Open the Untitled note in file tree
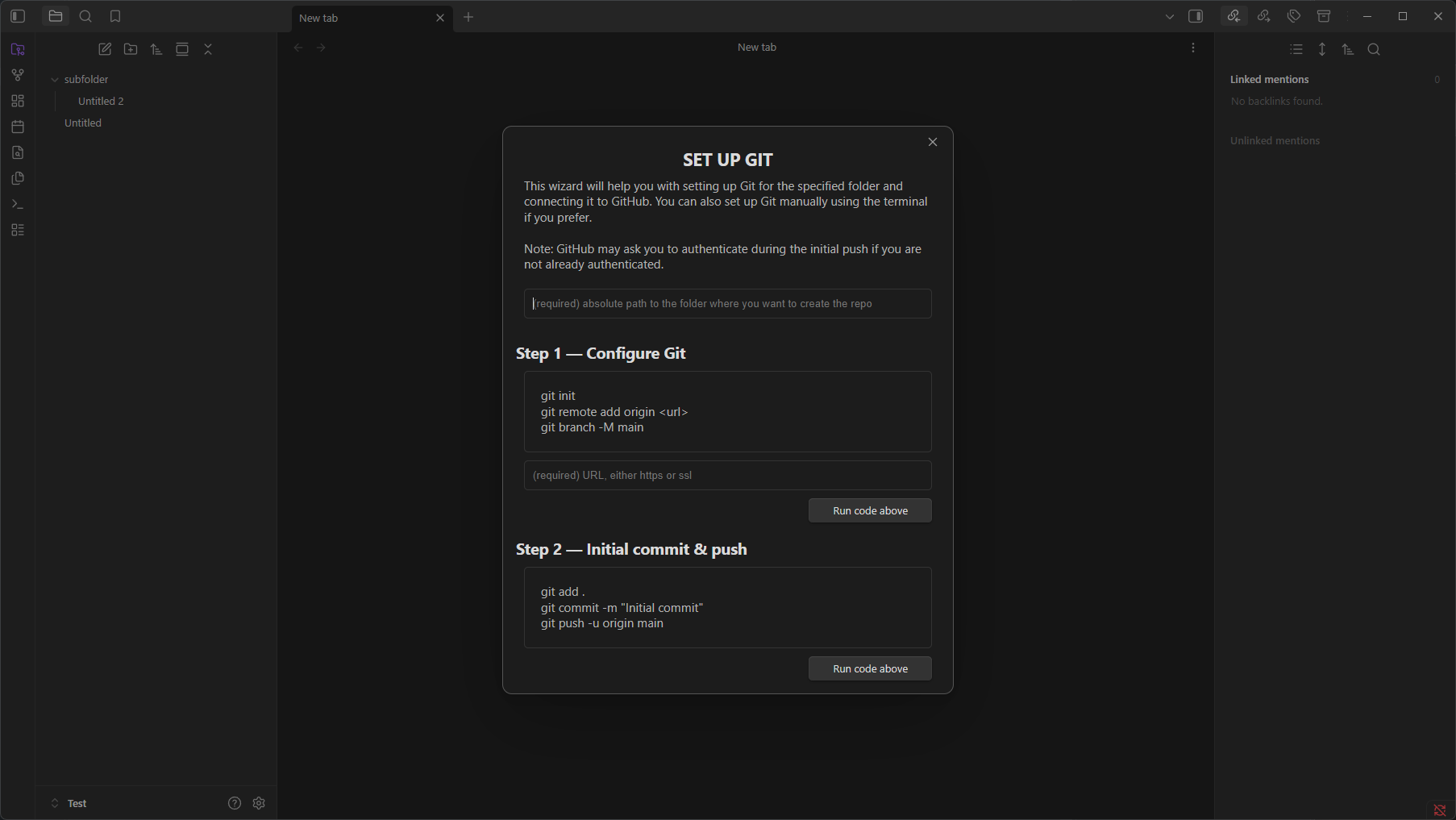1456x820 pixels. coord(83,123)
